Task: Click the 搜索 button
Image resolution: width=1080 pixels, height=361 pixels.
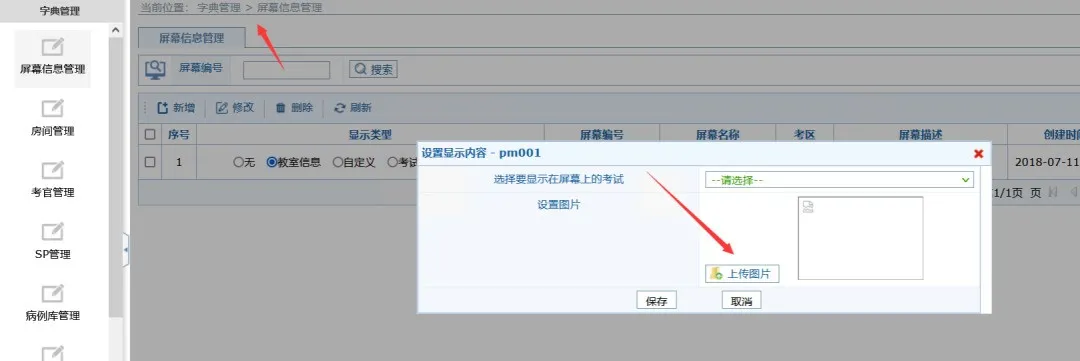Action: pyautogui.click(x=373, y=70)
